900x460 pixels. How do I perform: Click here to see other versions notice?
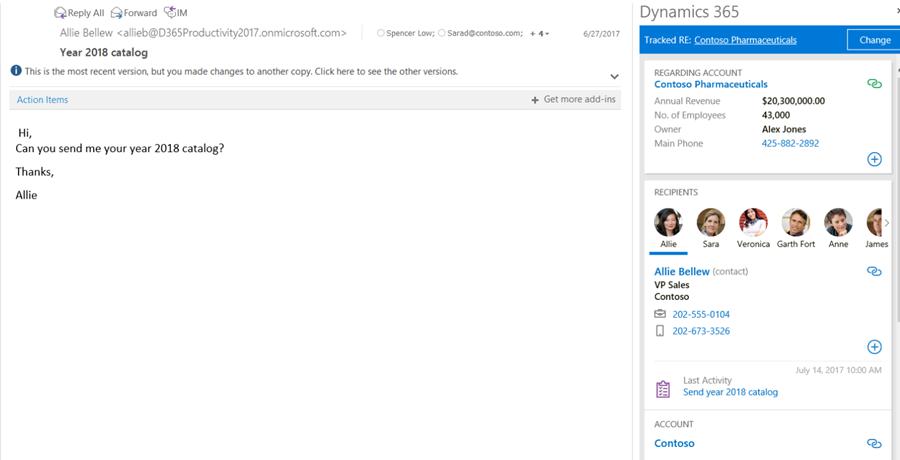pyautogui.click(x=242, y=72)
